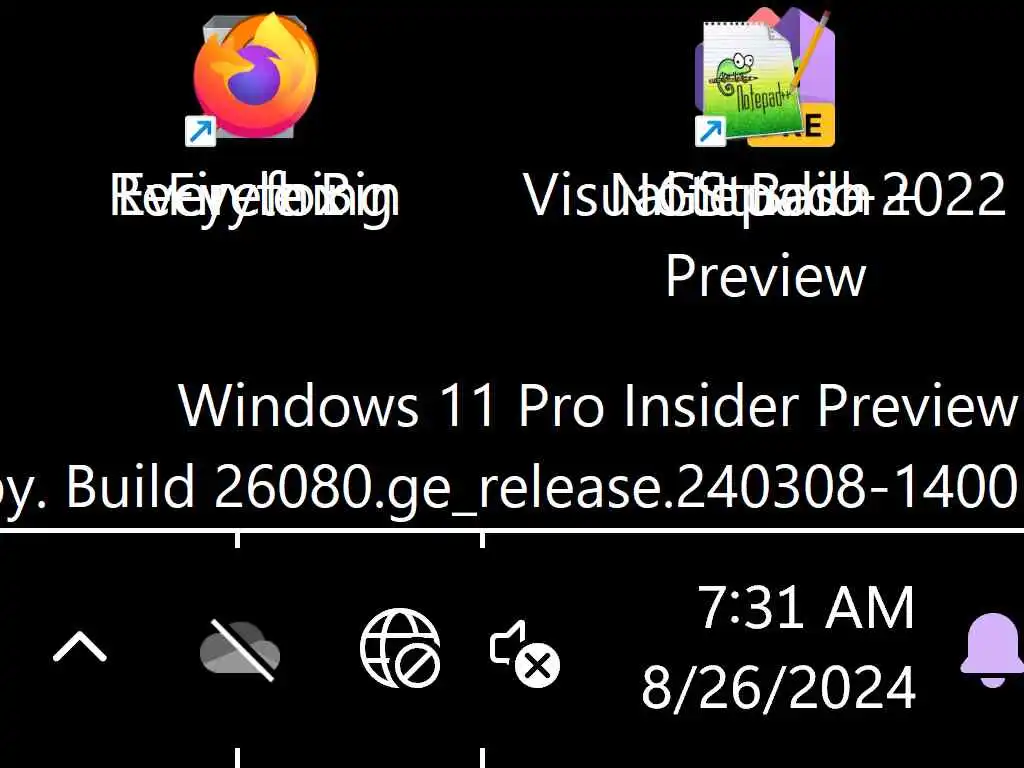
Task: Click the word Preview under the Notepad++ icon
Action: (x=765, y=277)
